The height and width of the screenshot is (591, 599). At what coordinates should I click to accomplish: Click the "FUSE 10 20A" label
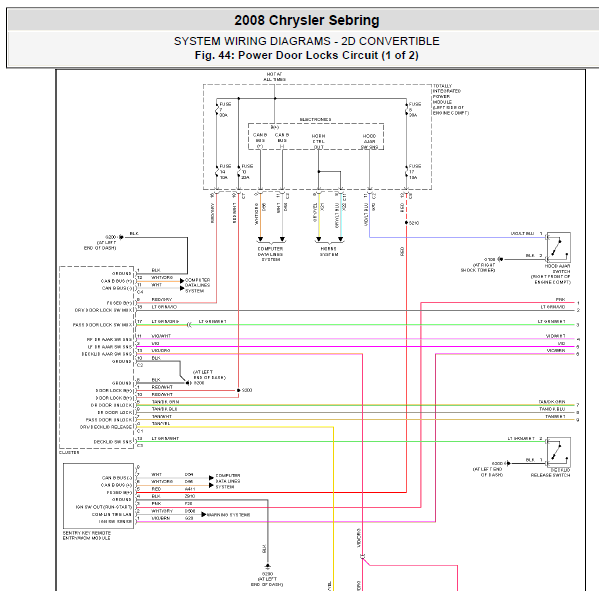247,172
